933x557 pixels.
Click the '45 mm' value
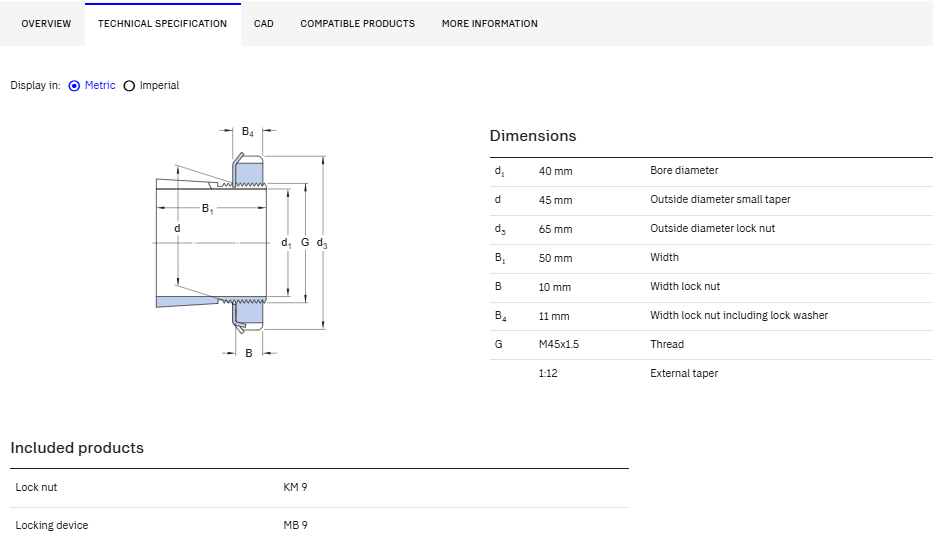click(555, 201)
